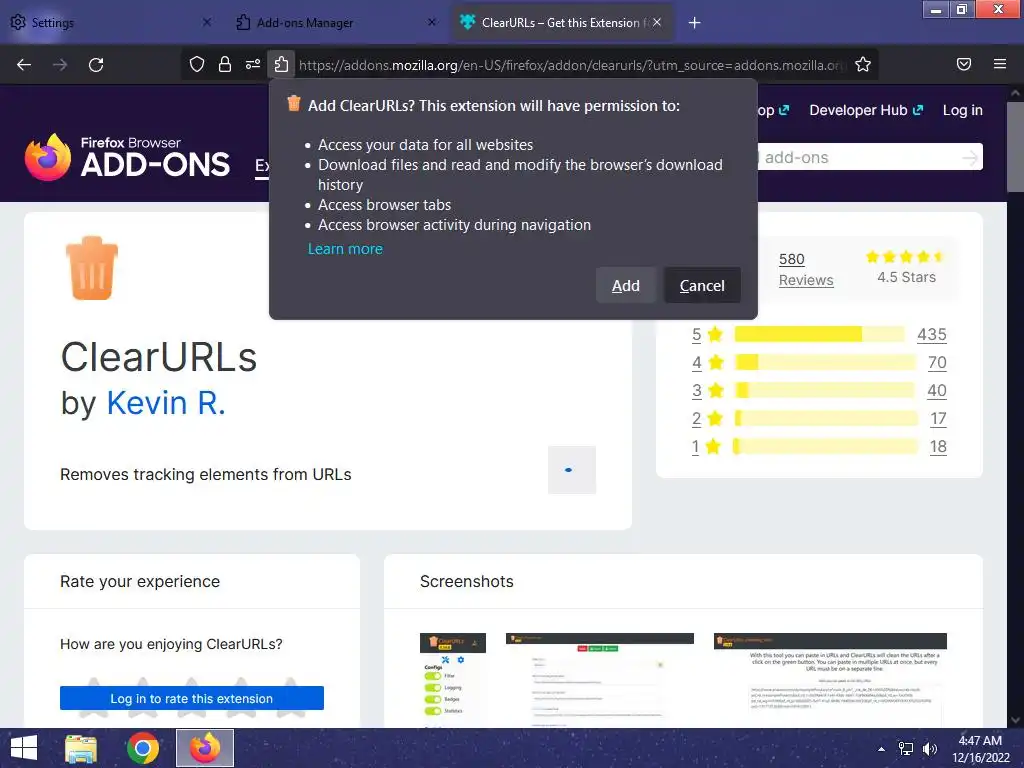Image resolution: width=1024 pixels, height=768 pixels.
Task: Open the Firefox application menu
Action: click(x=999, y=64)
